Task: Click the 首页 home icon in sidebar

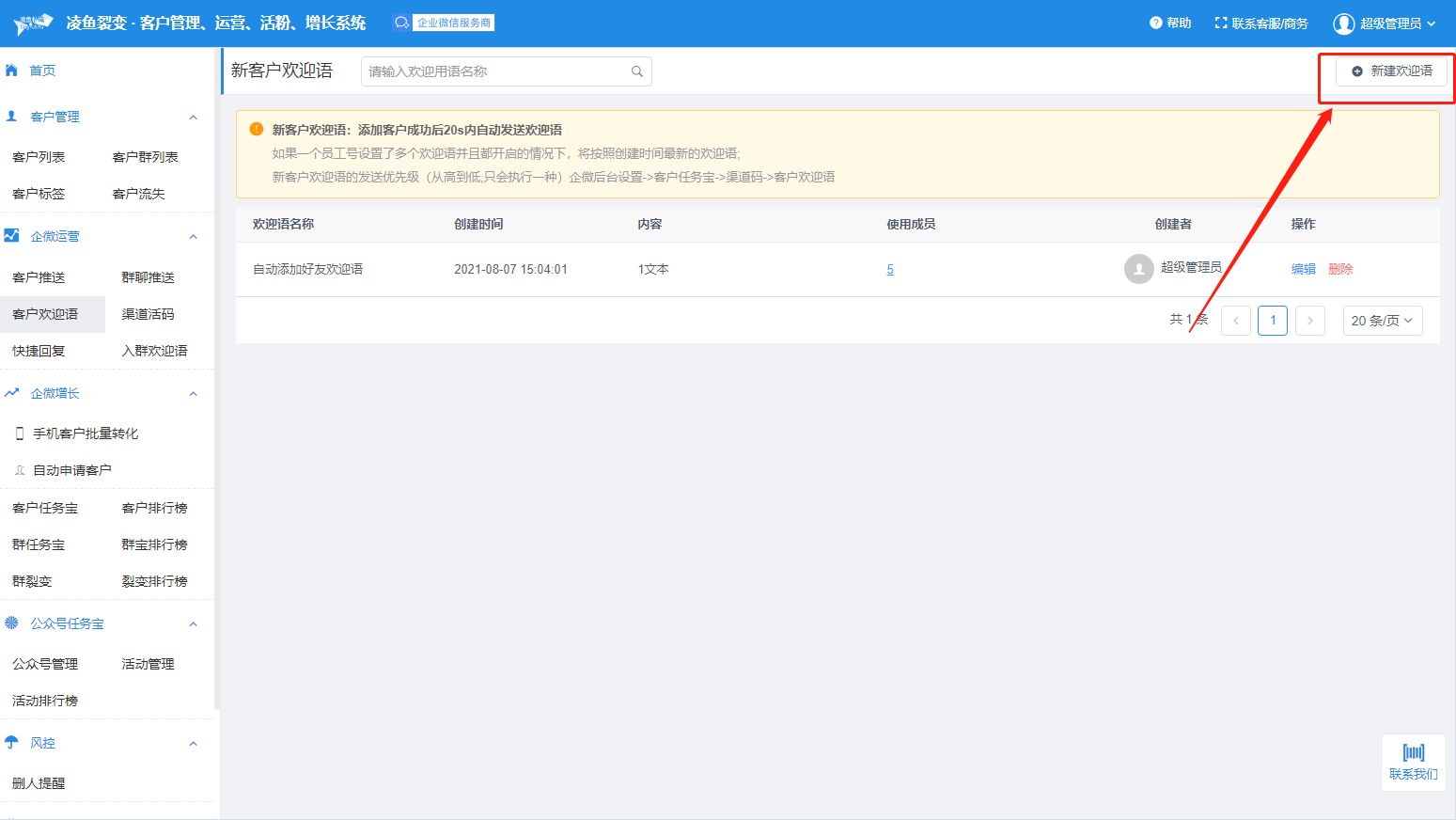Action: click(12, 71)
